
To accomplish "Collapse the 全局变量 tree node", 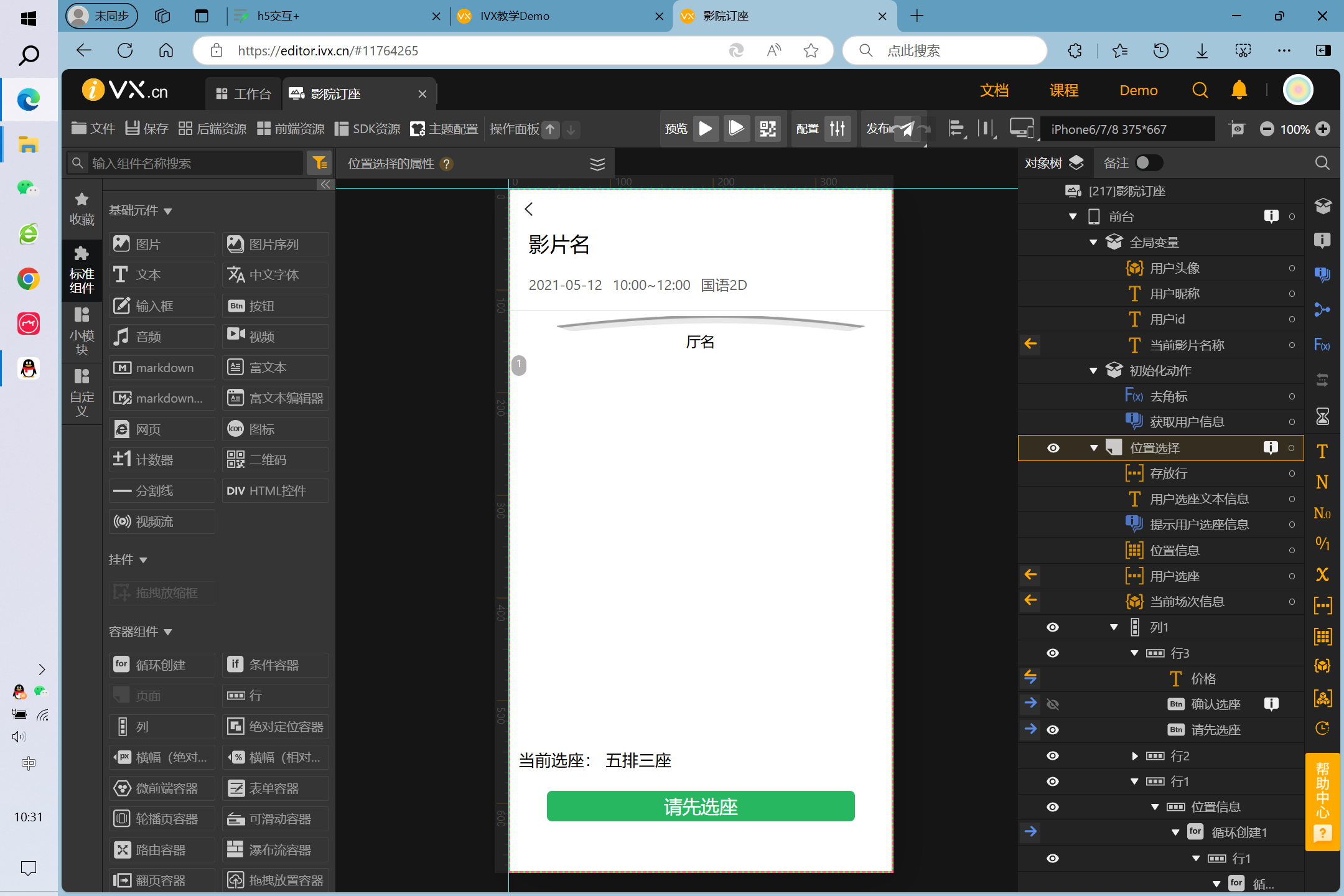I will coord(1093,243).
